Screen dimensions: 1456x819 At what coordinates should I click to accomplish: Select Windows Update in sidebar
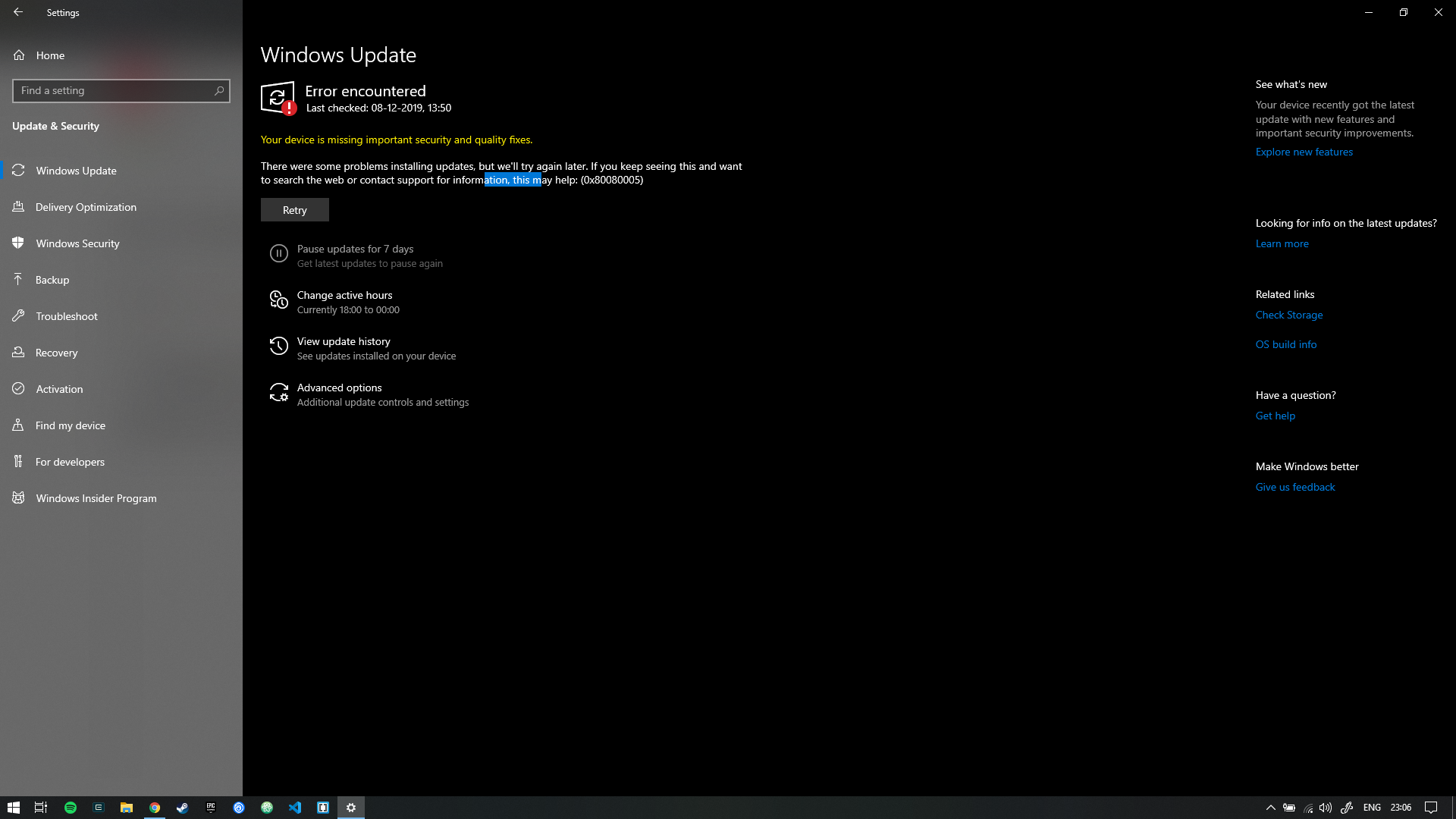pyautogui.click(x=121, y=171)
